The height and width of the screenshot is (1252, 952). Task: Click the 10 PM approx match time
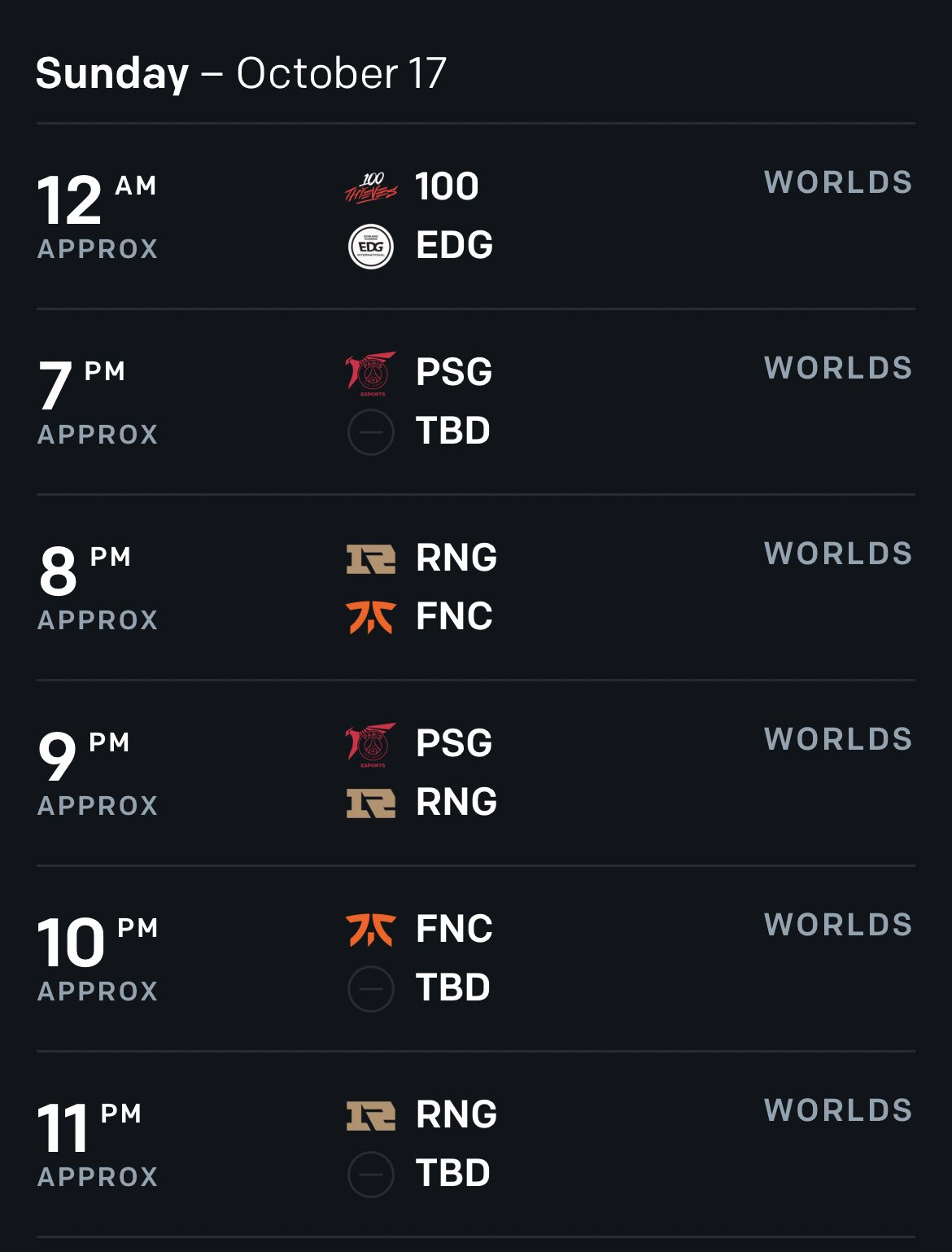[97, 956]
